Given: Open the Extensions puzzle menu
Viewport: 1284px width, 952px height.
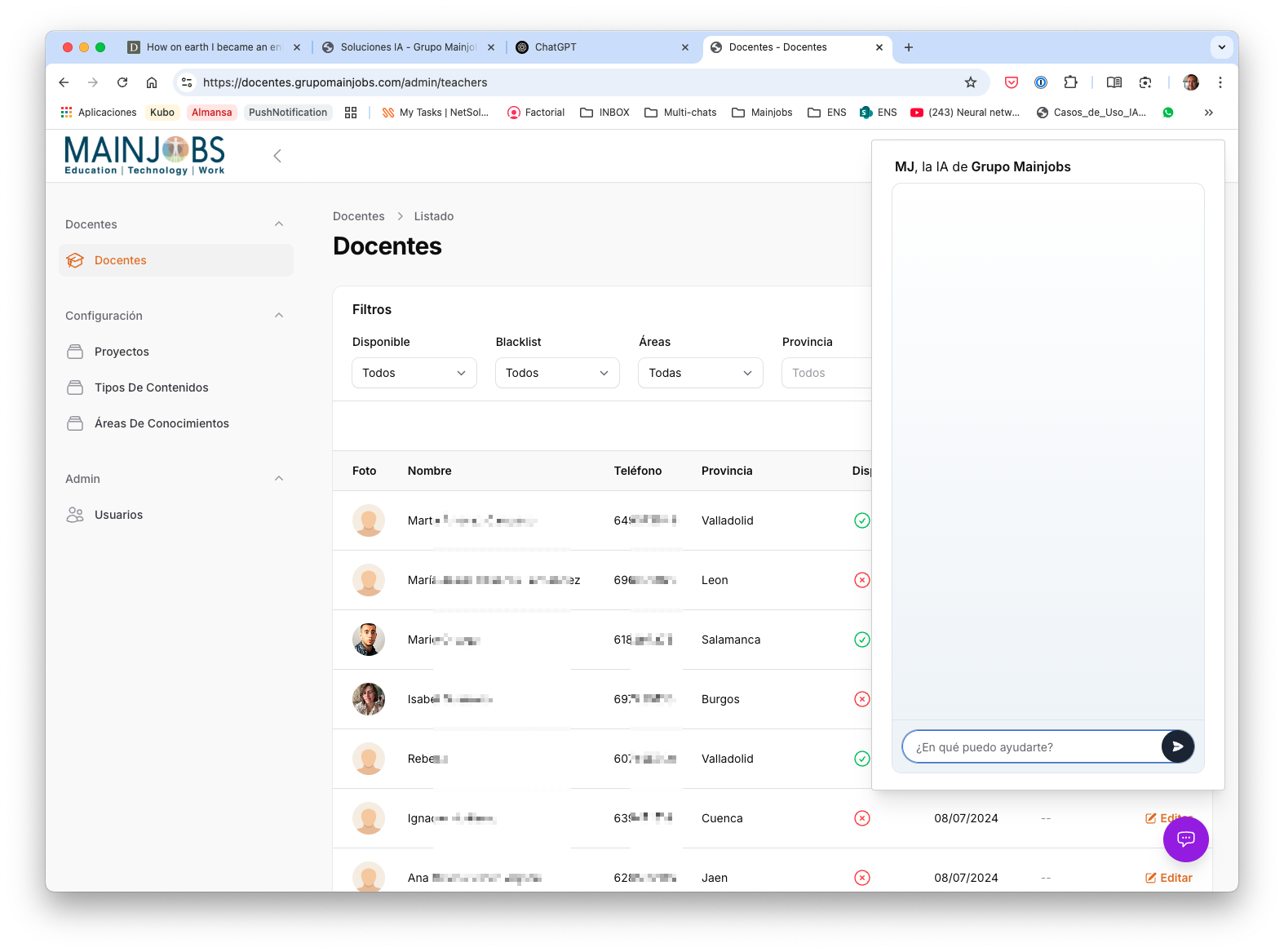Looking at the screenshot, I should coord(1070,82).
